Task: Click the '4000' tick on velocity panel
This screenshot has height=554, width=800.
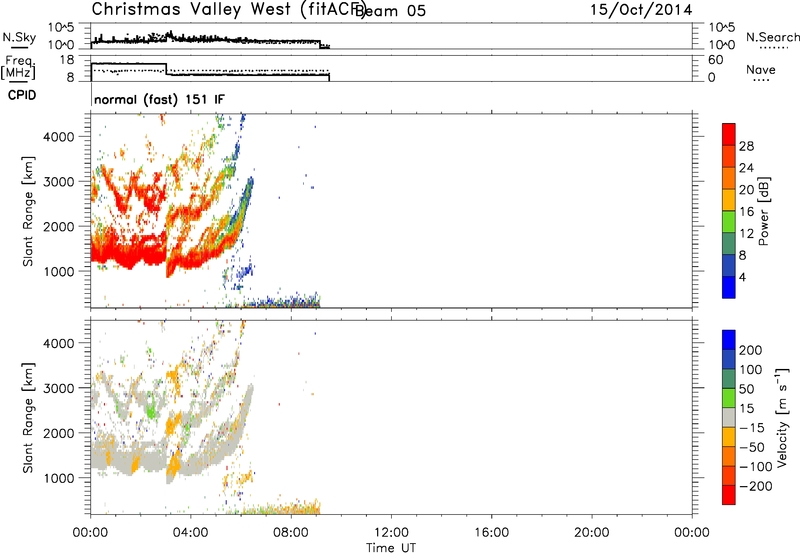Action: 59,343
